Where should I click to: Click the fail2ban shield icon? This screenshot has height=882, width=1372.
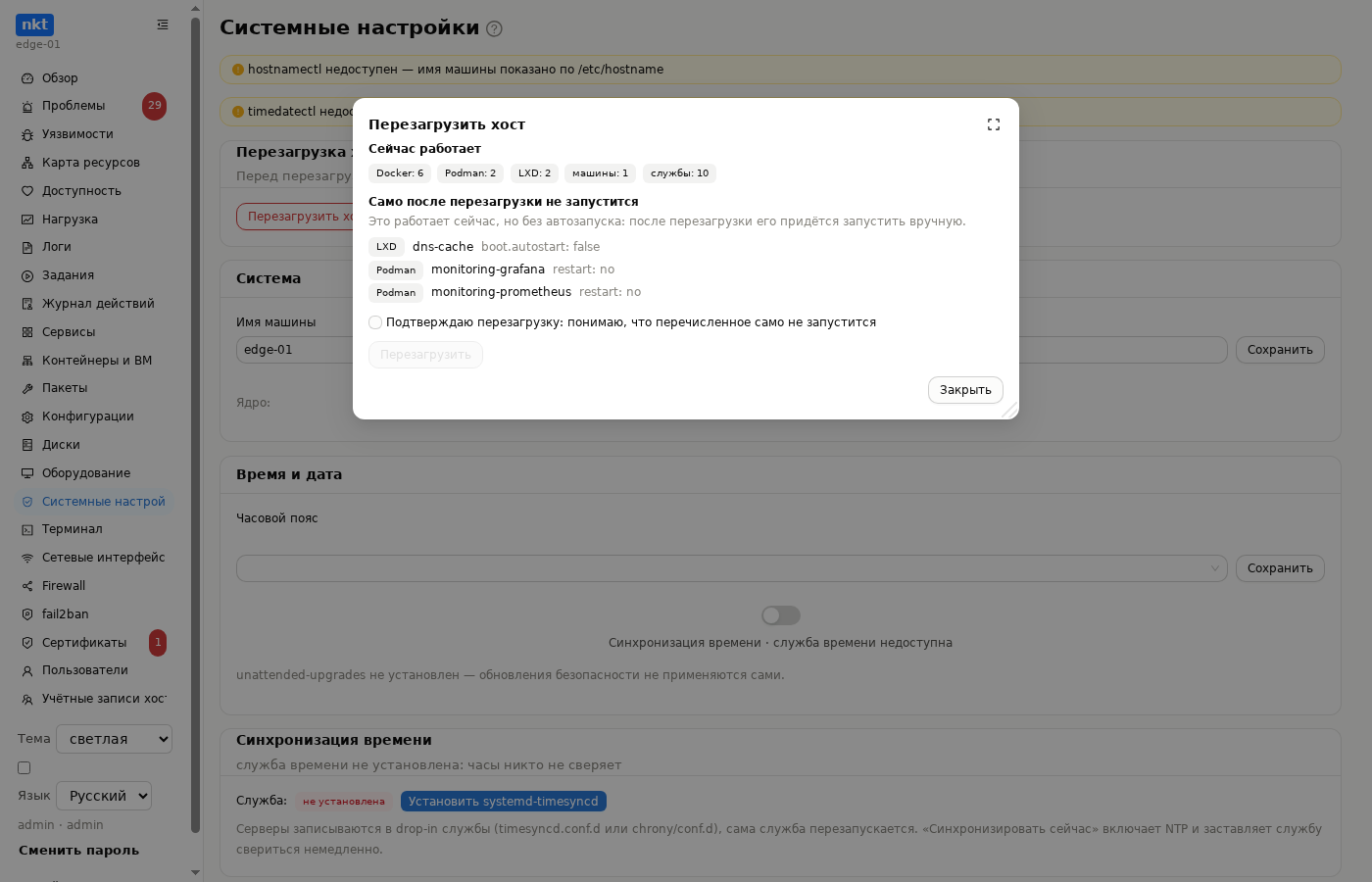(27, 614)
